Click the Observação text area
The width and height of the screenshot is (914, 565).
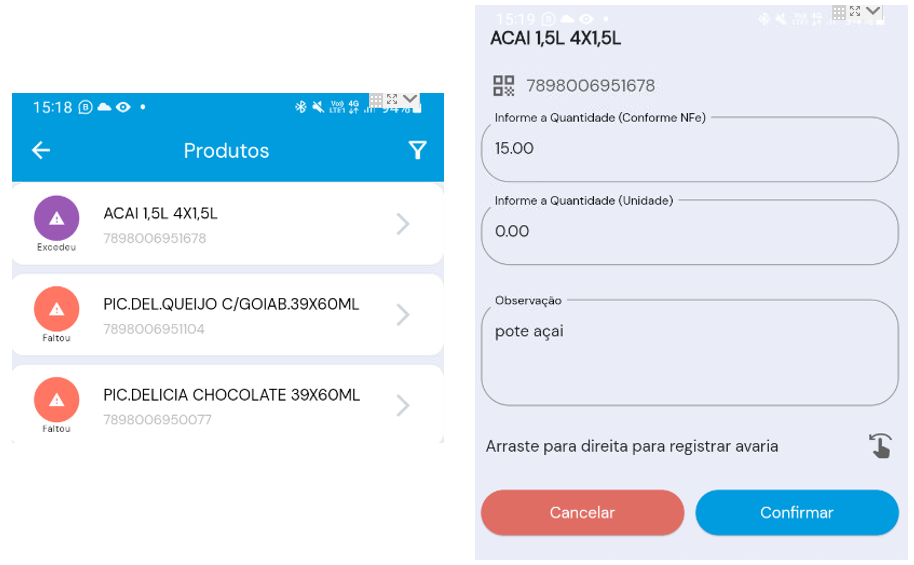(689, 353)
